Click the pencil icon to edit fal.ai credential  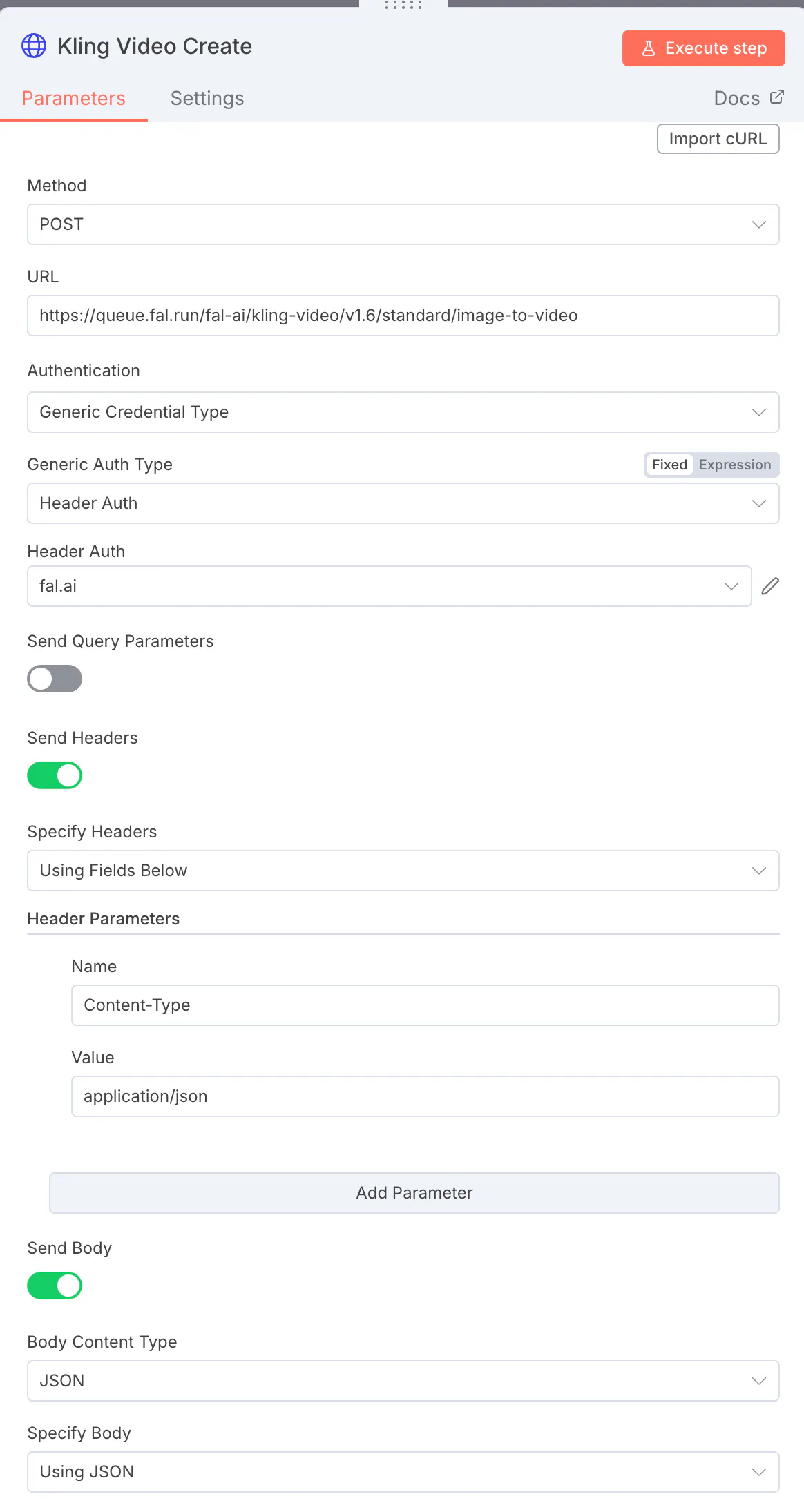(x=770, y=586)
